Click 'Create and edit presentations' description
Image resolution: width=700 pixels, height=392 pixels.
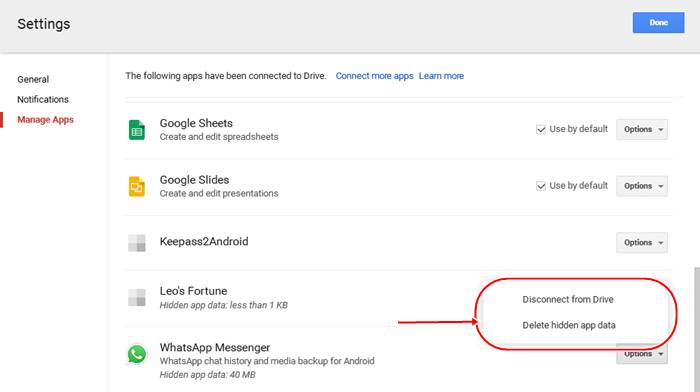[219, 194]
